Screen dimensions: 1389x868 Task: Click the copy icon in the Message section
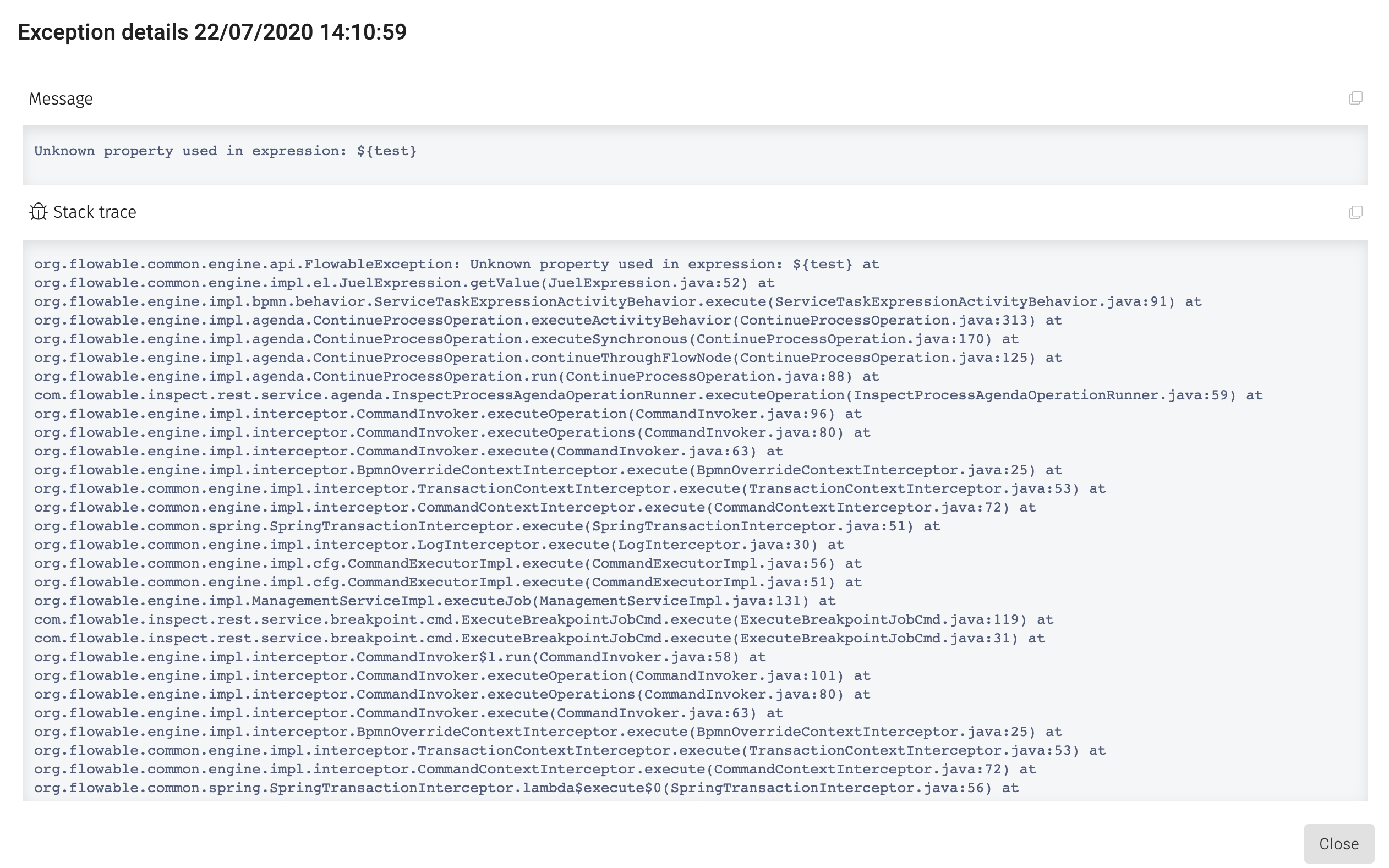click(x=1357, y=99)
